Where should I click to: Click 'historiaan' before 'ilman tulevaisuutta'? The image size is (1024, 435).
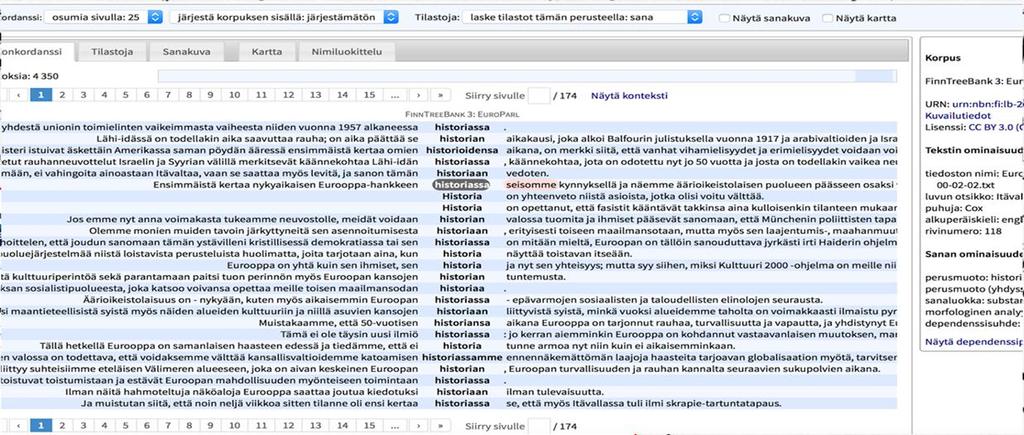click(x=461, y=392)
